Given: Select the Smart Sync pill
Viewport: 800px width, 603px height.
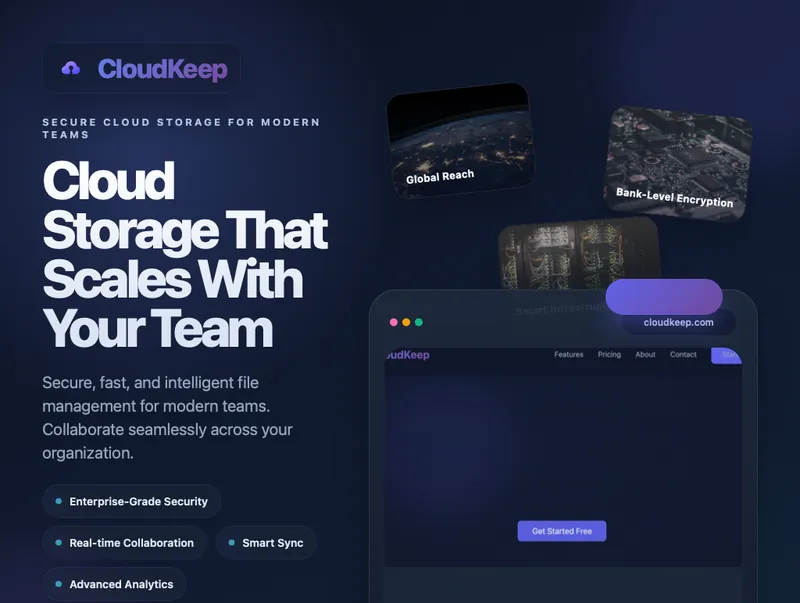Looking at the screenshot, I should (266, 543).
